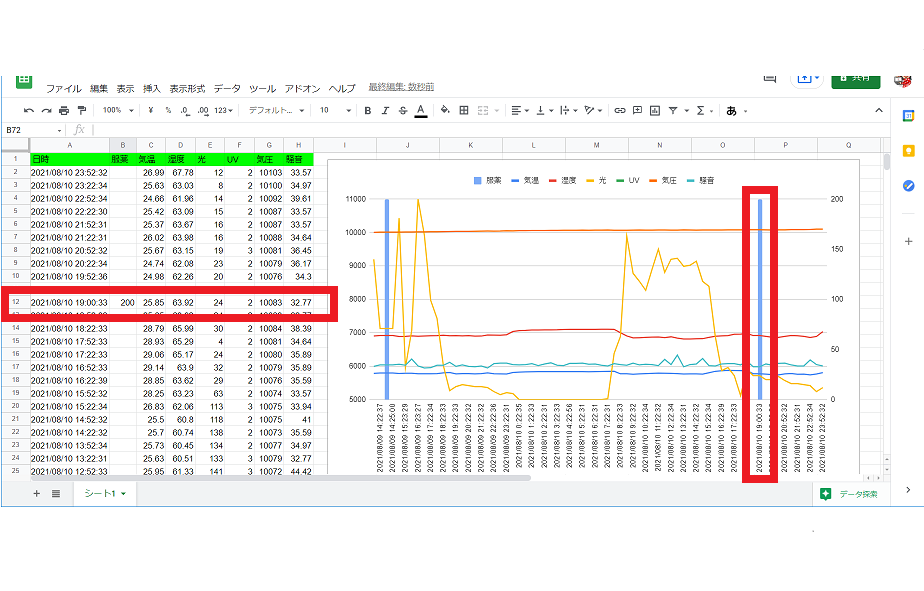Click the undo arrow in toolbar
This screenshot has height=591, width=924.
pyautogui.click(x=29, y=110)
